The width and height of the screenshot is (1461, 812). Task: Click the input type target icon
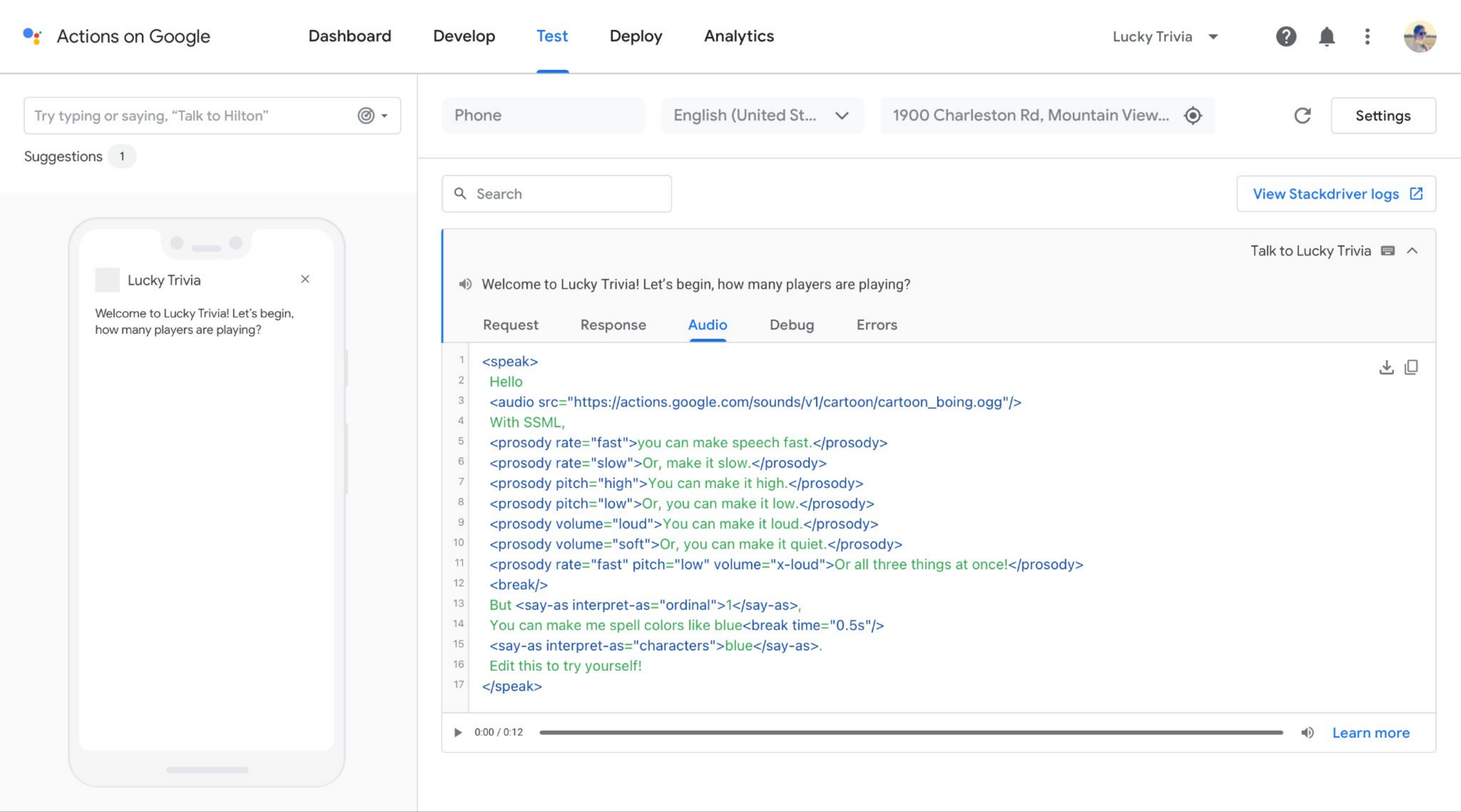pyautogui.click(x=366, y=116)
